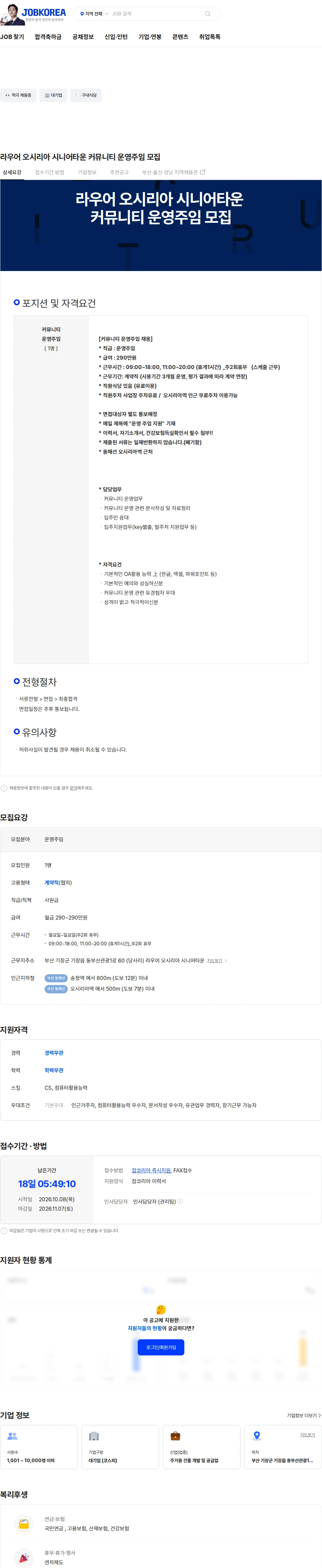Open the 기업·연봉 menu

[150, 37]
